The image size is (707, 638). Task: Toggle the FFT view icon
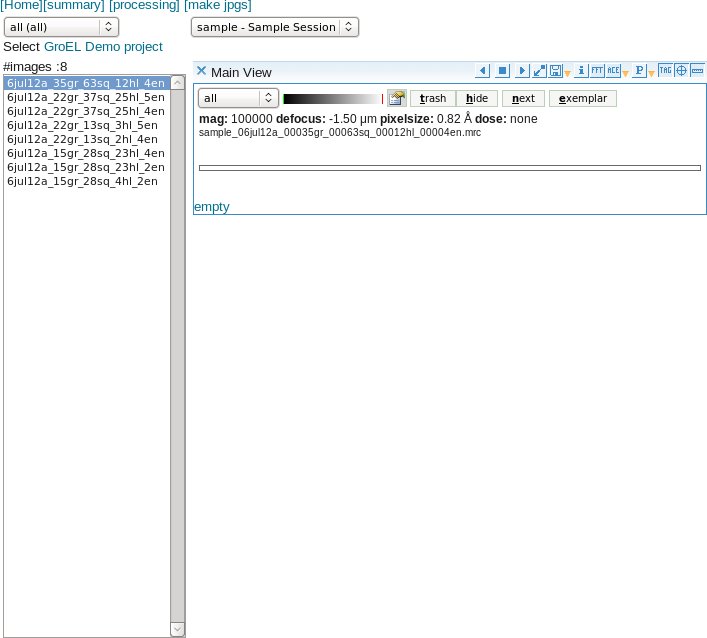597,71
